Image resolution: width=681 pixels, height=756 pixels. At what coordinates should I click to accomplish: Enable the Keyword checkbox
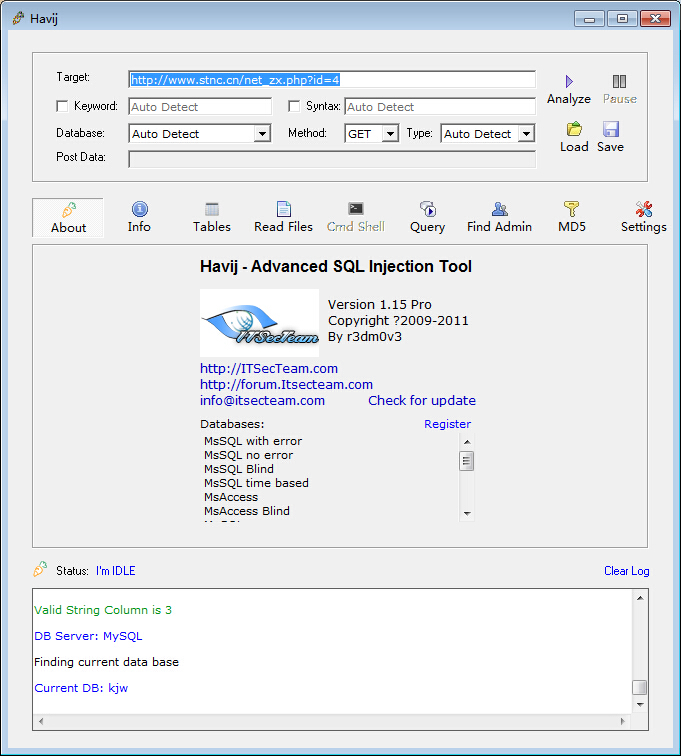pyautogui.click(x=62, y=106)
